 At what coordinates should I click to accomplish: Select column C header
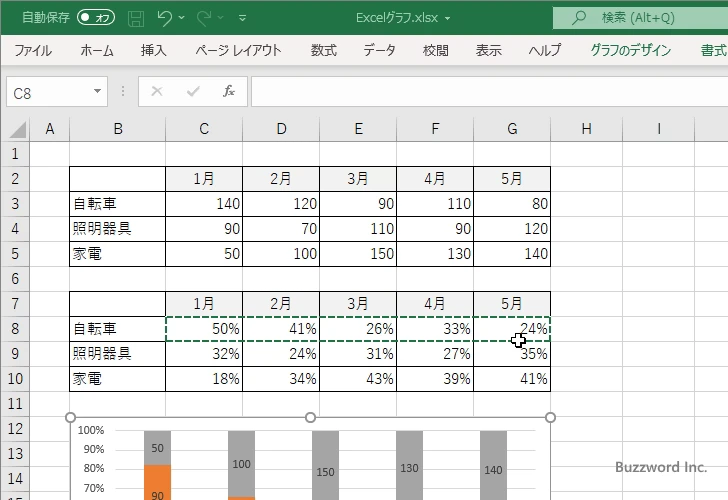point(204,129)
